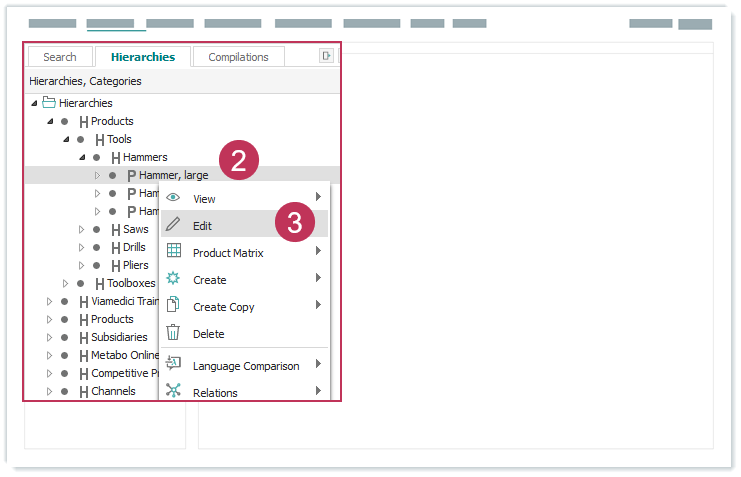Expand the Saws hierarchy node
Screen dimensions: 741x477
tap(82, 230)
